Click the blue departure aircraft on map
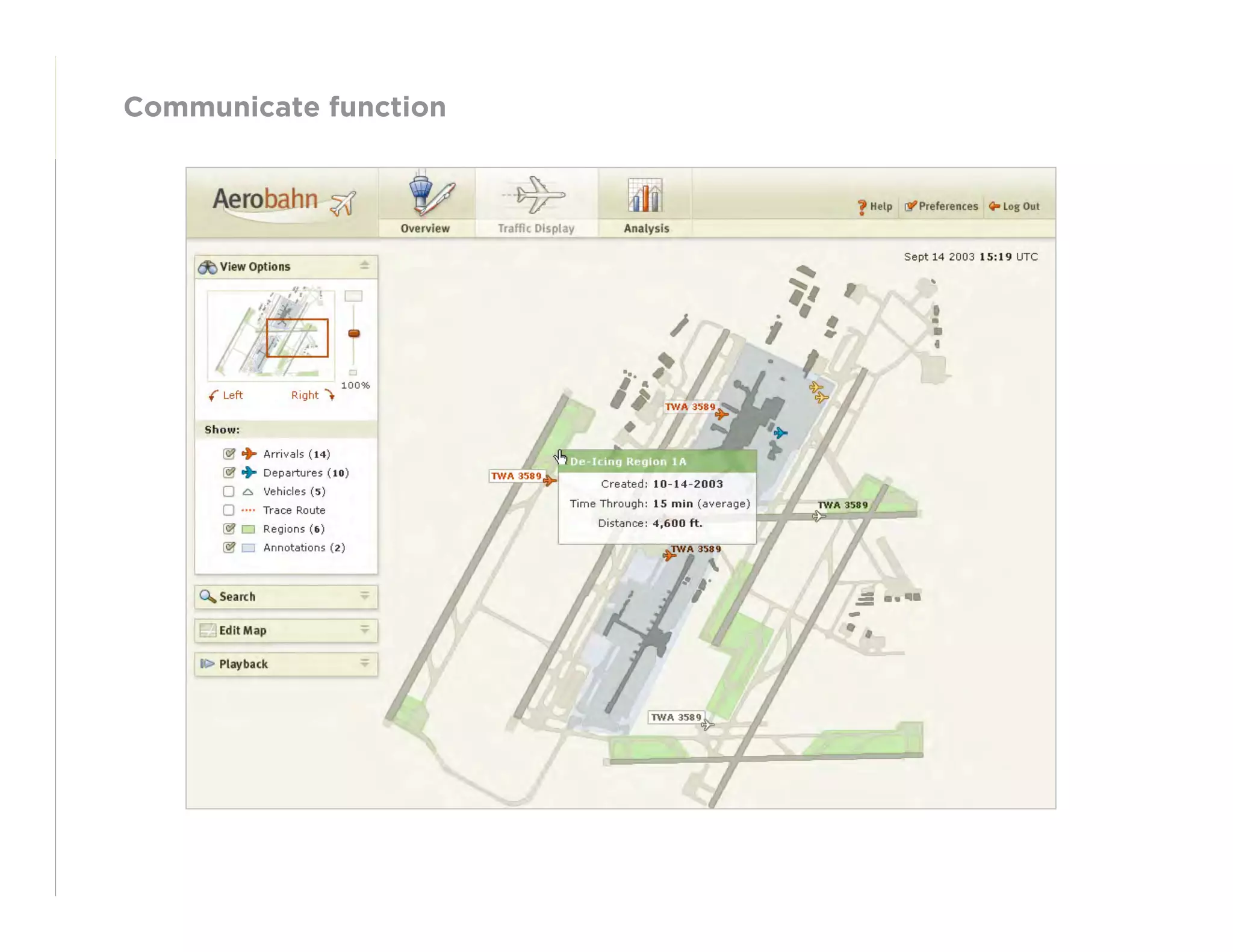The width and height of the screenshot is (1233, 952). 780,433
